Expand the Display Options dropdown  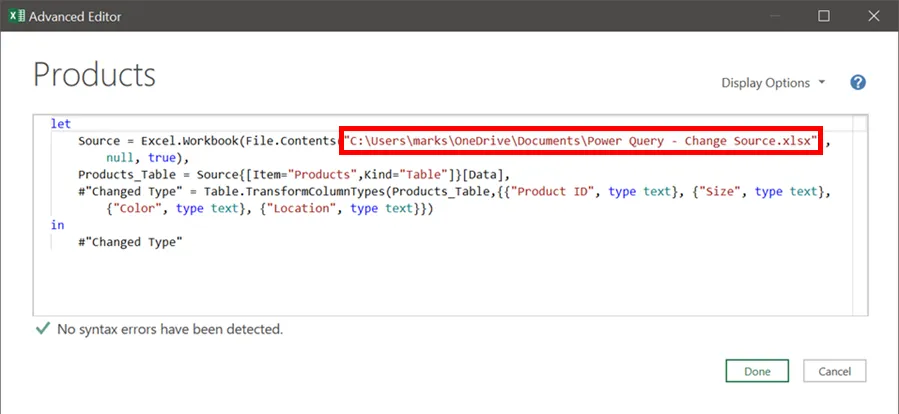774,83
